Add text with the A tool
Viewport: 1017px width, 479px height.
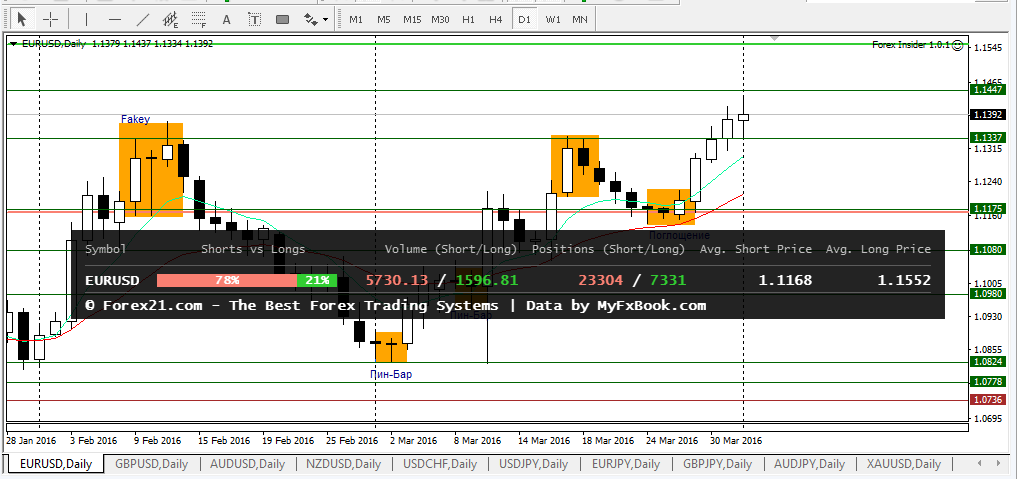(226, 19)
